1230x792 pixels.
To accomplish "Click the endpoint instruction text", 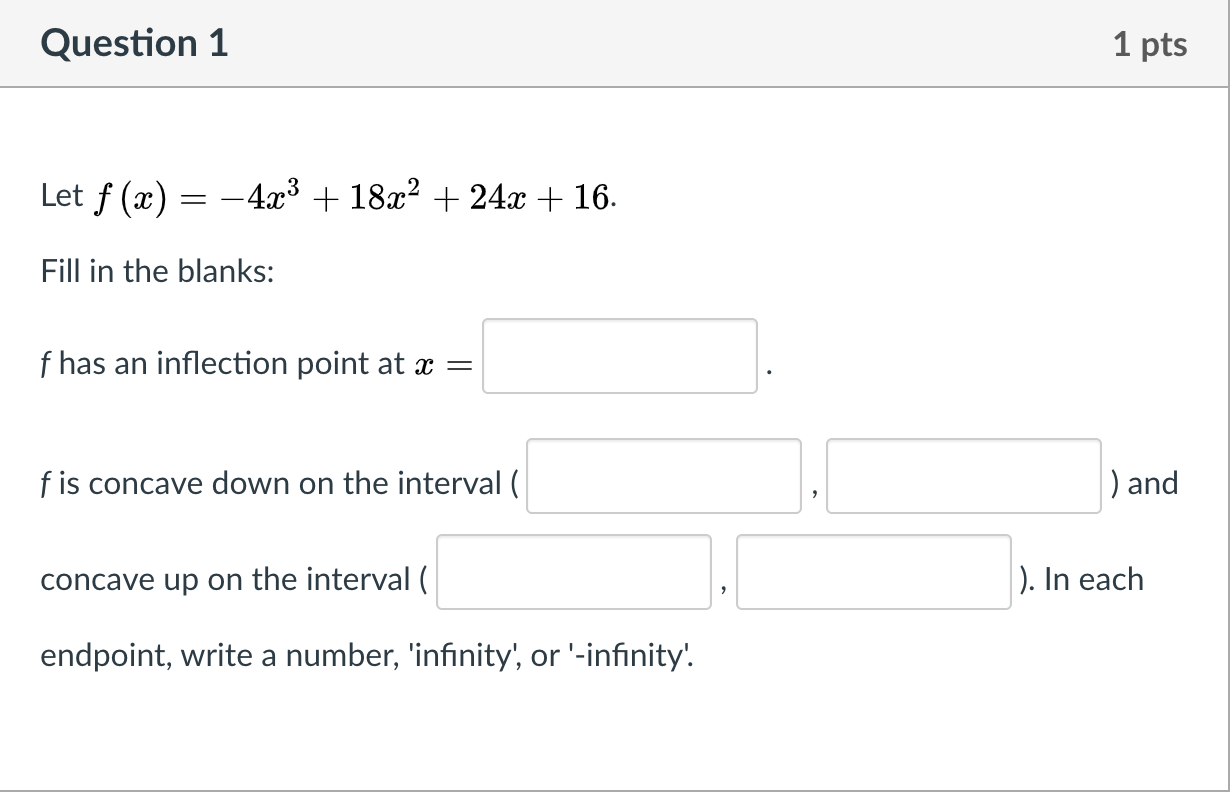I will (x=365, y=655).
